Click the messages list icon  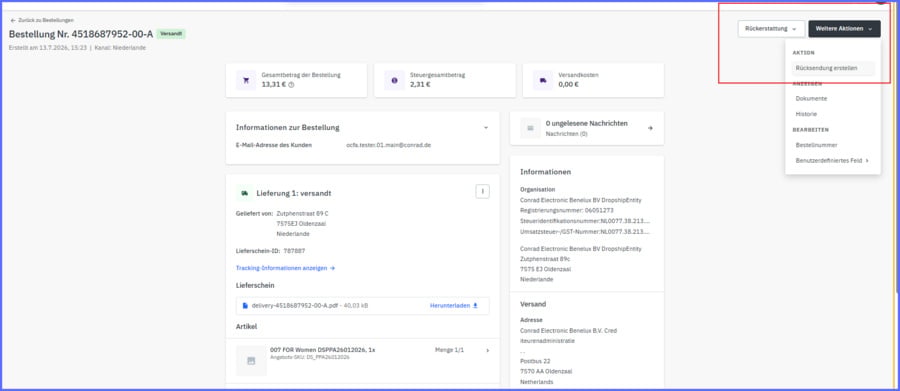pos(530,128)
